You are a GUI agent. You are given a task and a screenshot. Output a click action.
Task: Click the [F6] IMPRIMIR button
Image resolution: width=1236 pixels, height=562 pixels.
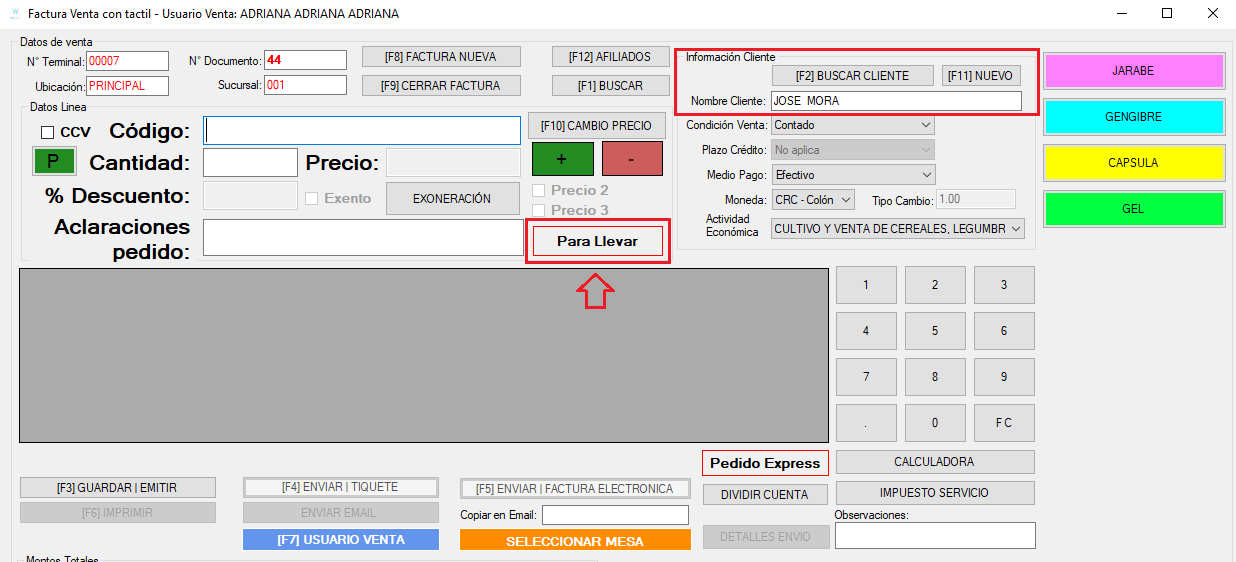pos(117,513)
